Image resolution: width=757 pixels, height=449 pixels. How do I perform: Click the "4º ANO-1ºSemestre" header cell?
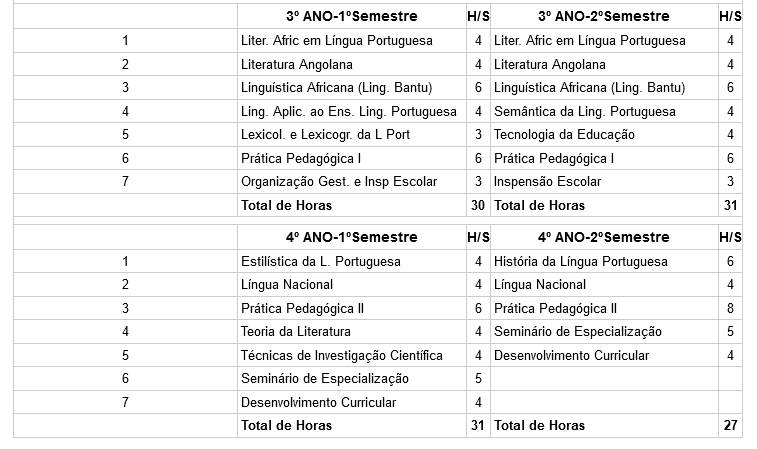(351, 238)
